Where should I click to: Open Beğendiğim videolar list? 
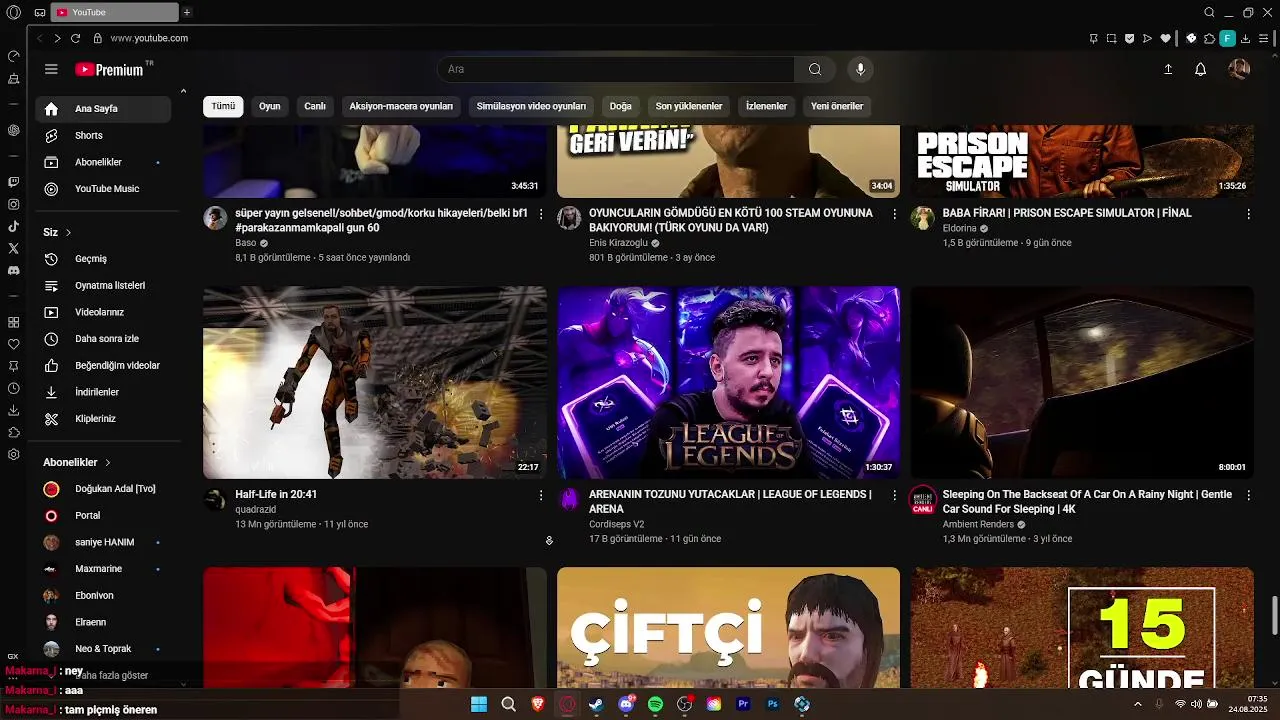coord(103,366)
